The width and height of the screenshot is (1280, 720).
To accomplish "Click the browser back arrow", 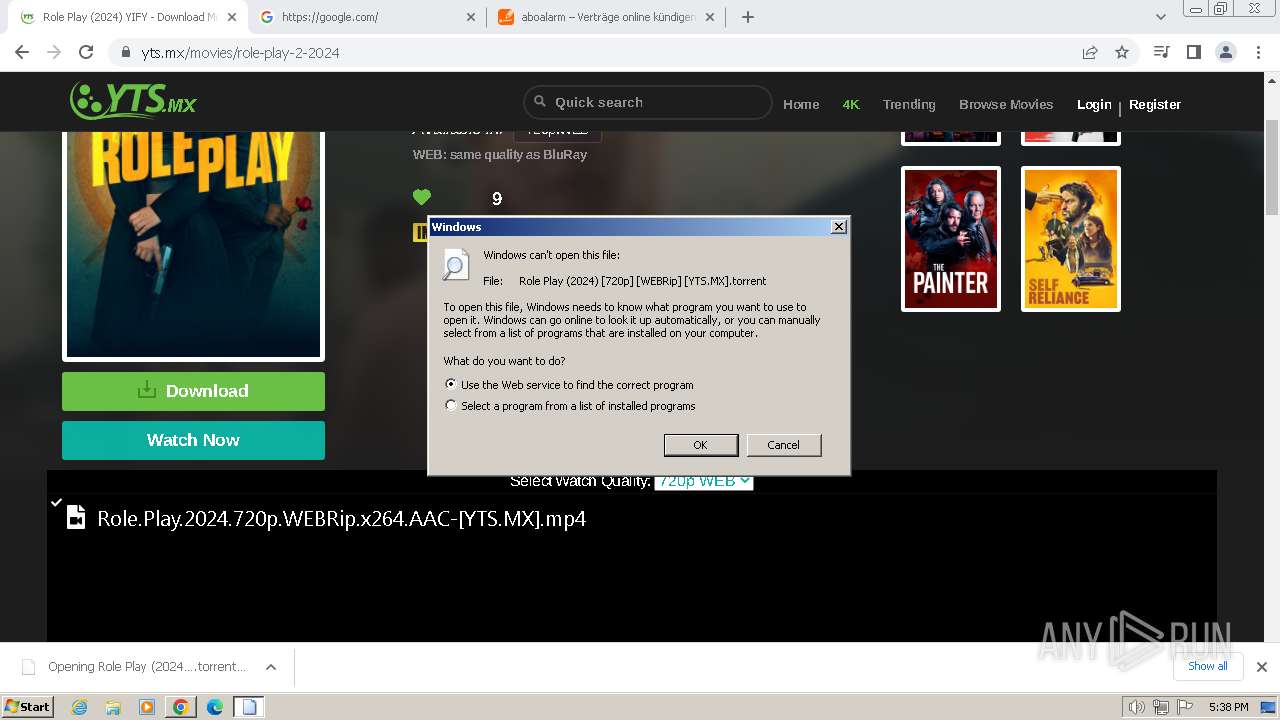I will tap(22, 52).
